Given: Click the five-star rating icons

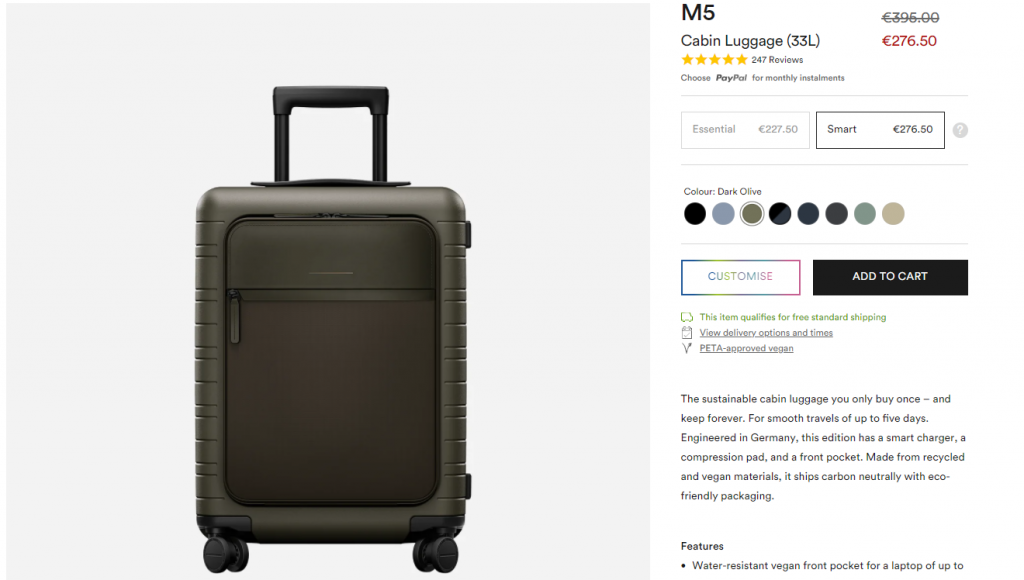Looking at the screenshot, I should 714,59.
